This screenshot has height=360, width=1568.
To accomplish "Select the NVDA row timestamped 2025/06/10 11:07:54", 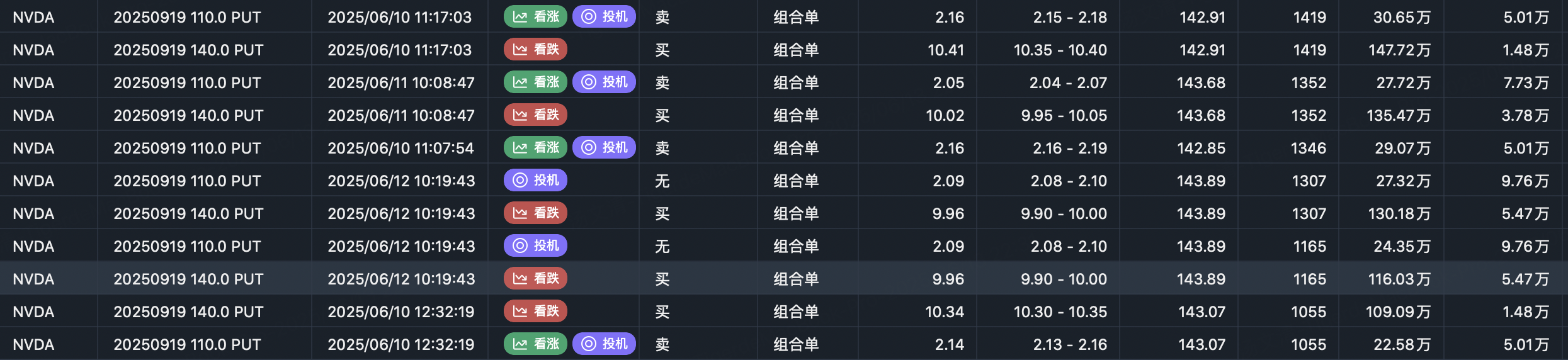I will 401,148.
